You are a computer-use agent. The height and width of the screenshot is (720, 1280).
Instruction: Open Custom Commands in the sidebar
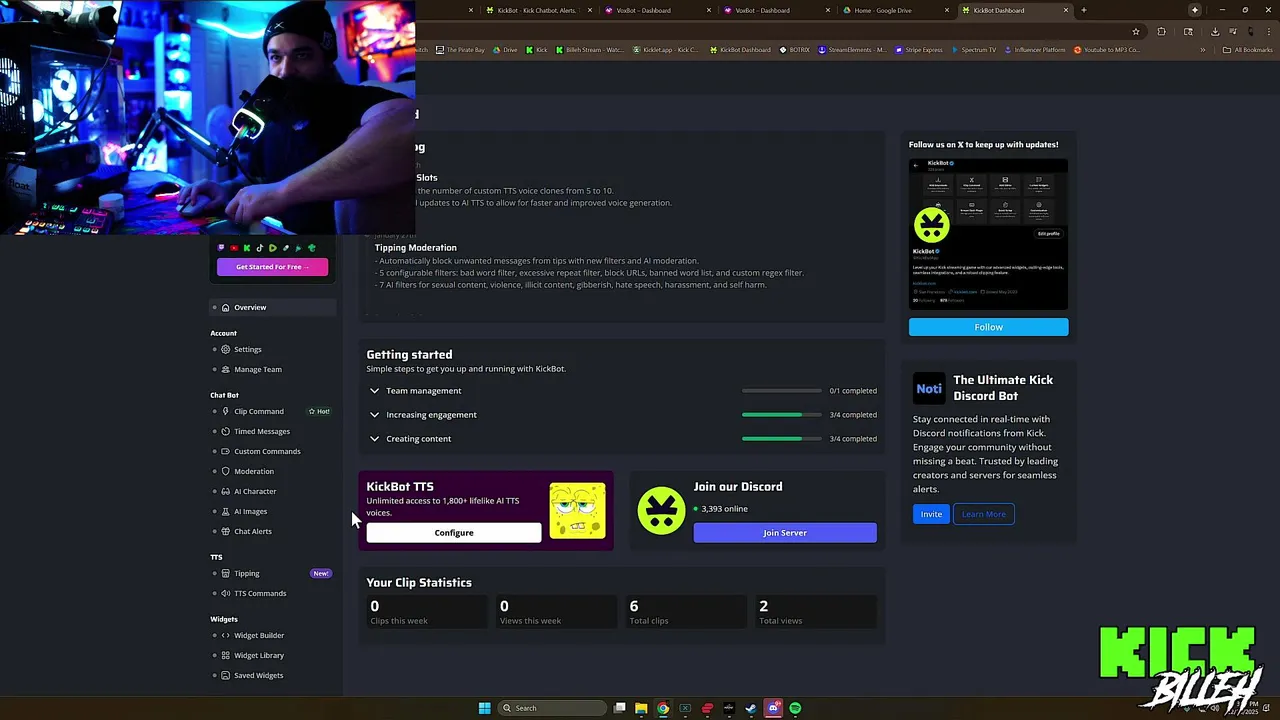(267, 451)
